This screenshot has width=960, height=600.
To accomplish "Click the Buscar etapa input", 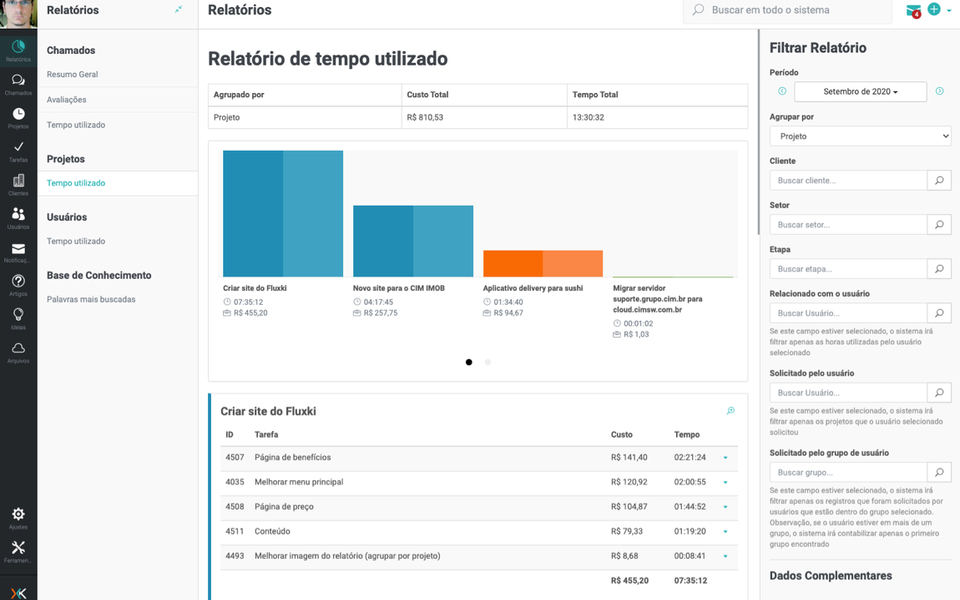I will point(848,269).
